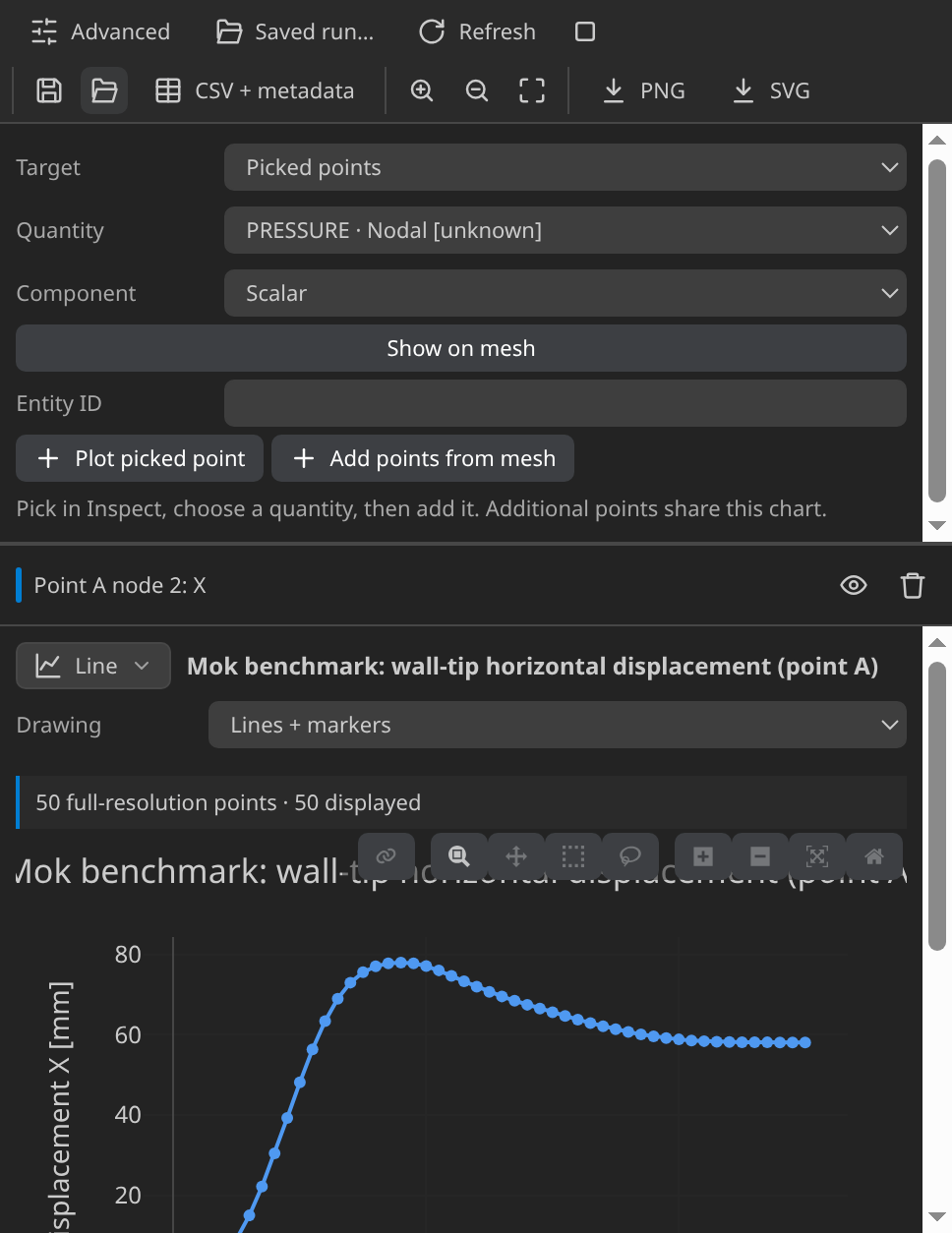This screenshot has width=952, height=1233.
Task: Toggle the square checkbox next to Refresh
Action: point(585,31)
